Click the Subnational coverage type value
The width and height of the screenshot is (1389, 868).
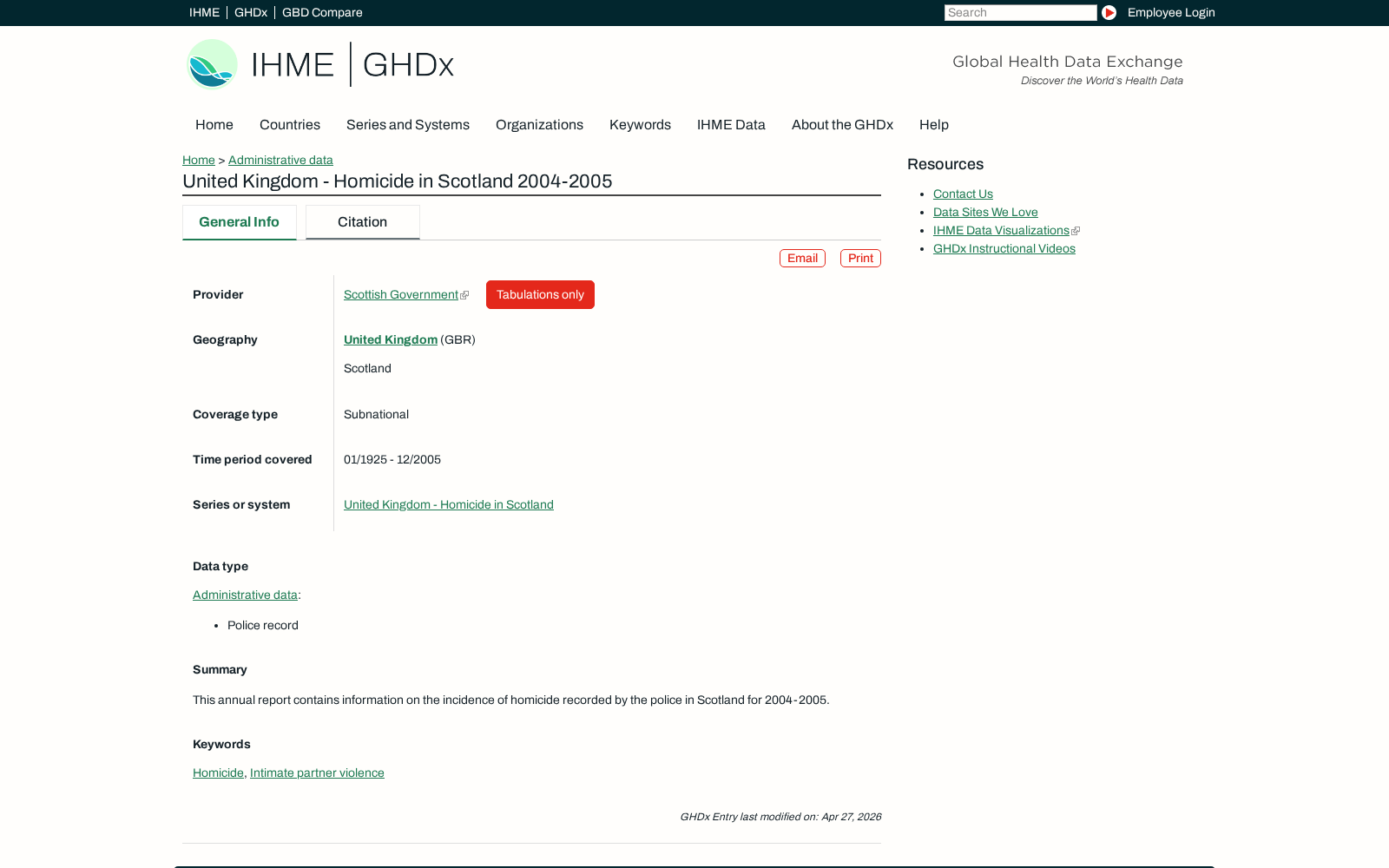click(376, 414)
